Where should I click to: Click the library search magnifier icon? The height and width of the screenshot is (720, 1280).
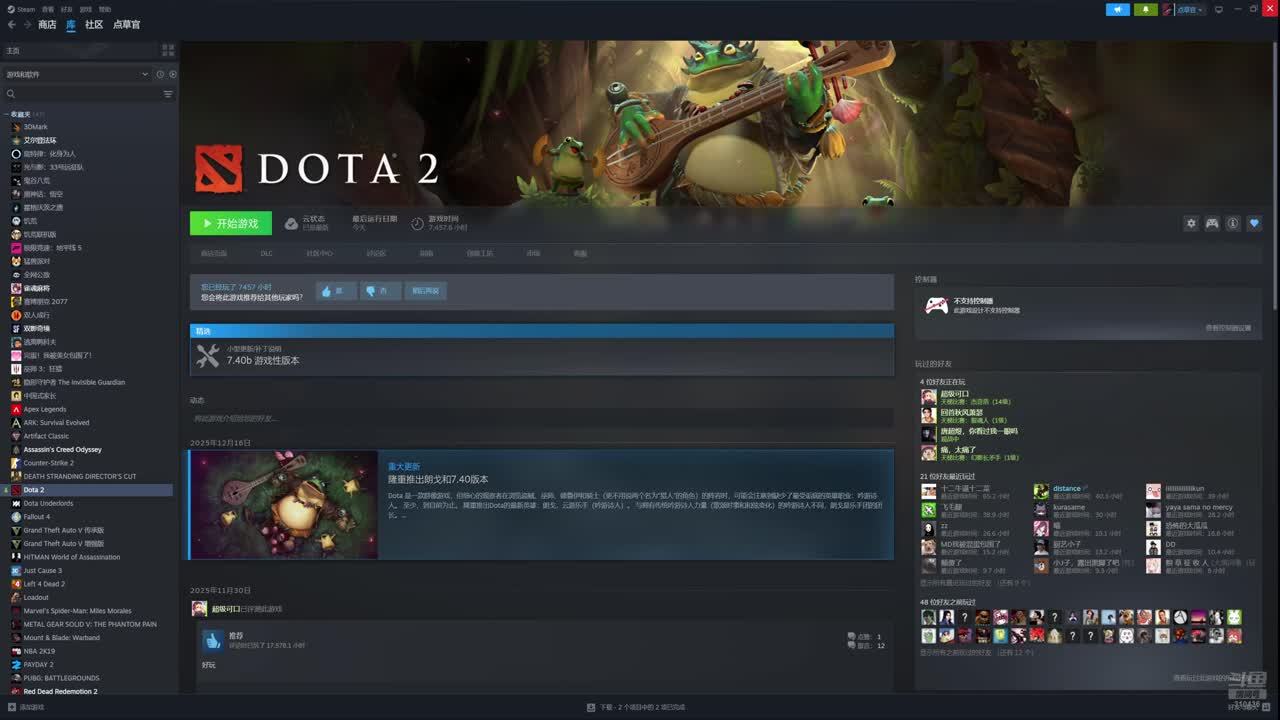(x=11, y=94)
